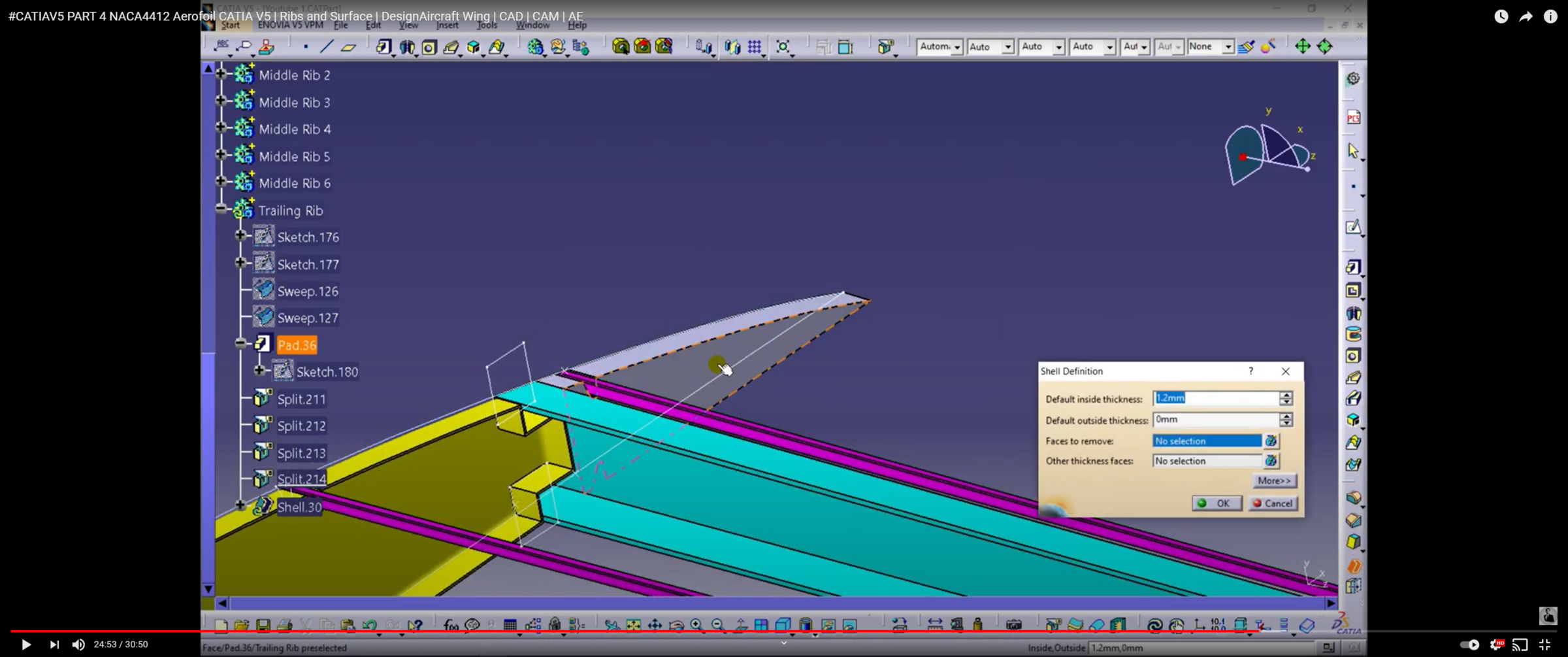This screenshot has height=657, width=1568.
Task: Open the Formula f(x) tool
Action: tap(451, 626)
